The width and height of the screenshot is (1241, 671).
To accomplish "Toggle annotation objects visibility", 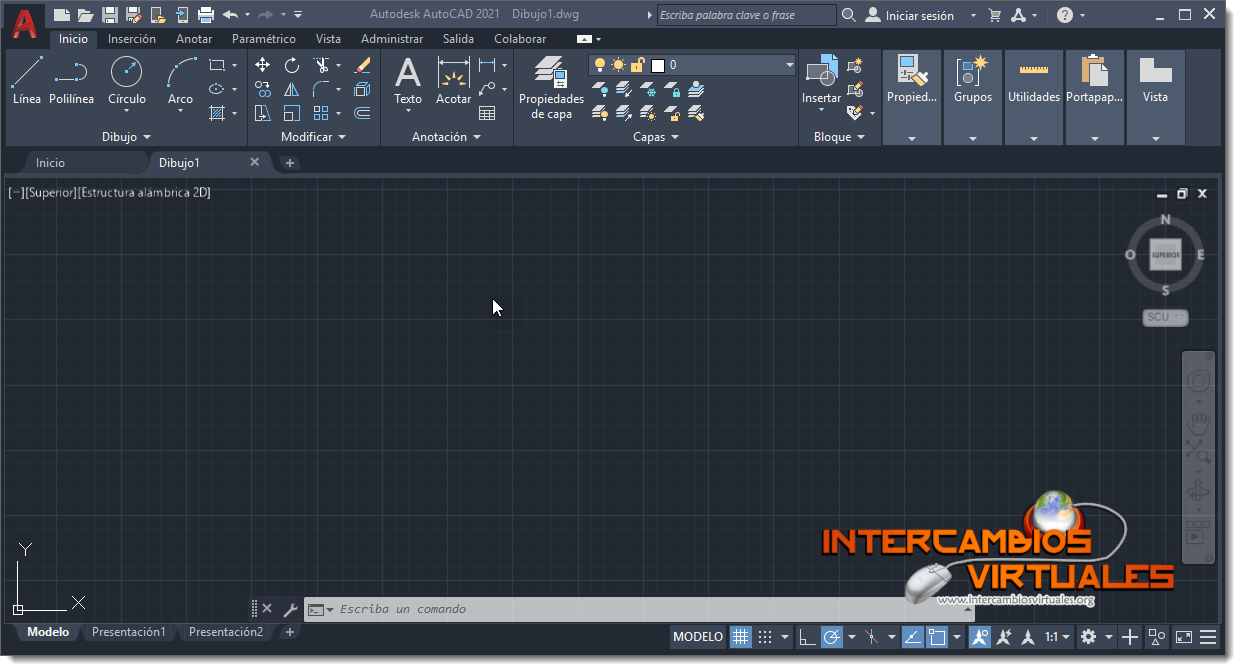I will tap(980, 637).
